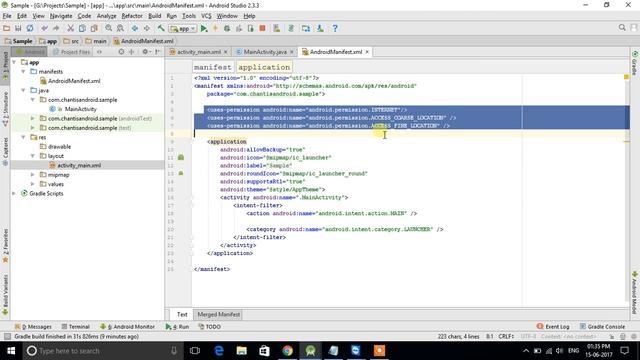640x360 pixels.
Task: Click the Copy icon in toolbar
Action: click(x=82, y=28)
